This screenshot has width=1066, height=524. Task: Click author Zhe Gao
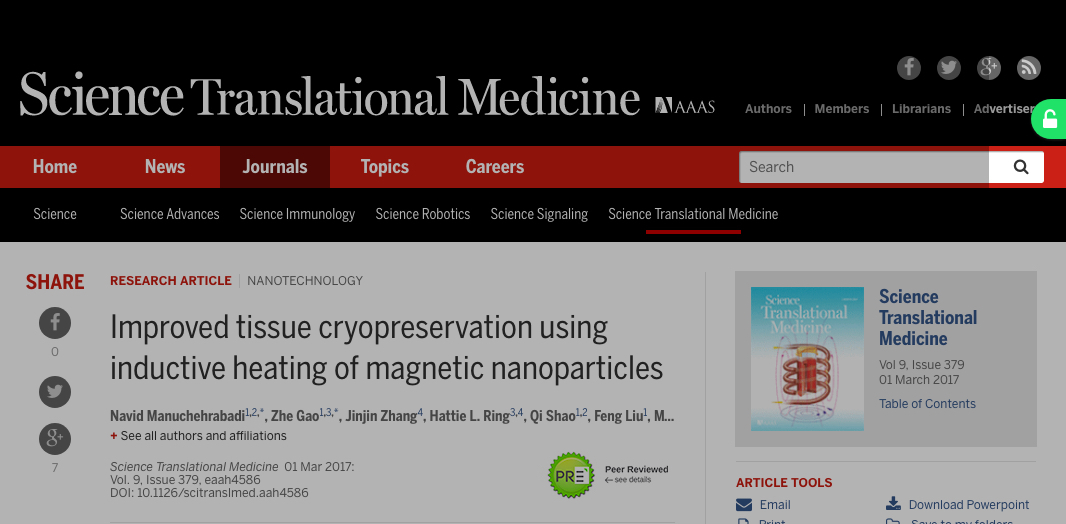(295, 416)
